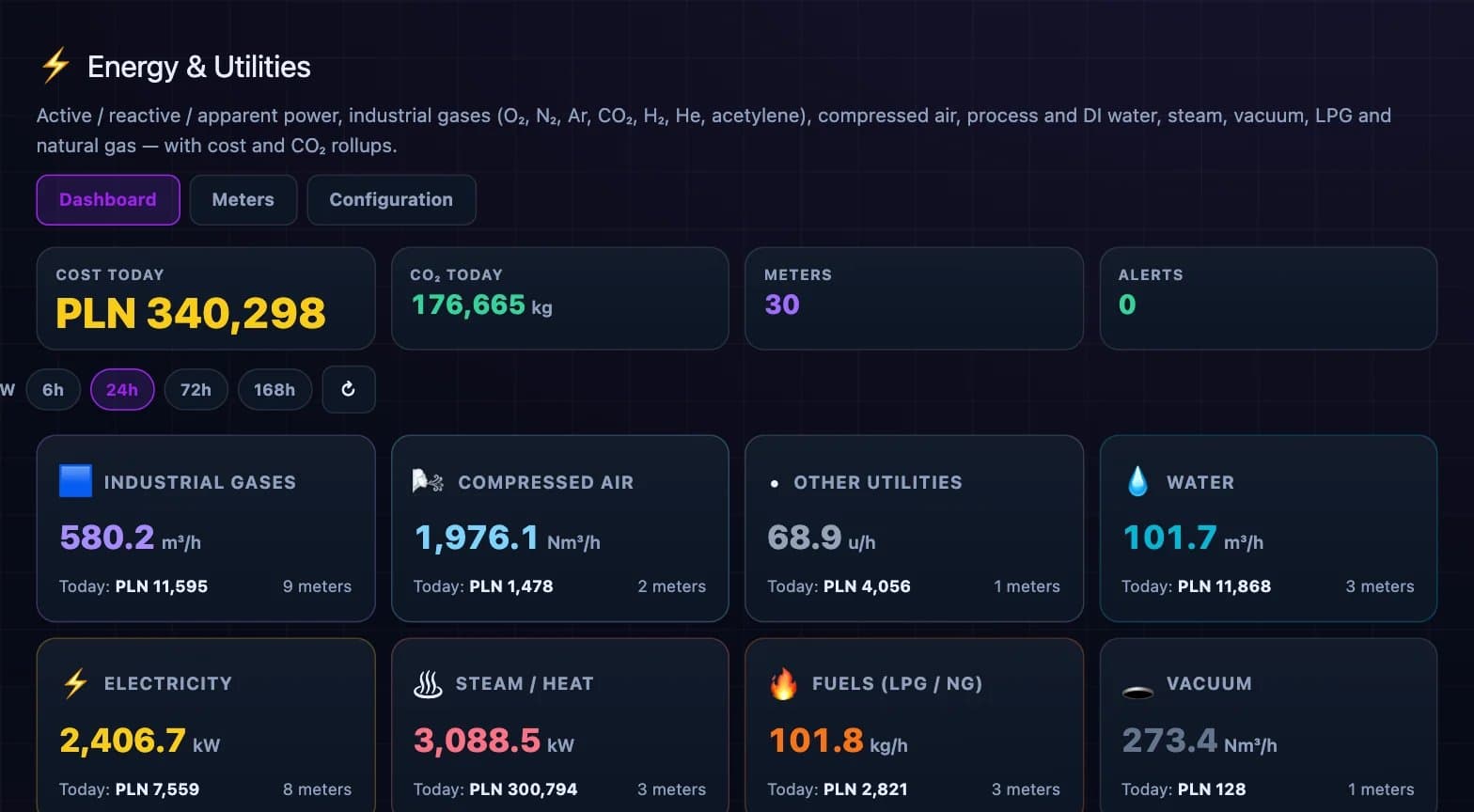Viewport: 1474px width, 812px height.
Task: Click the Vacuum card heading
Action: [1209, 683]
